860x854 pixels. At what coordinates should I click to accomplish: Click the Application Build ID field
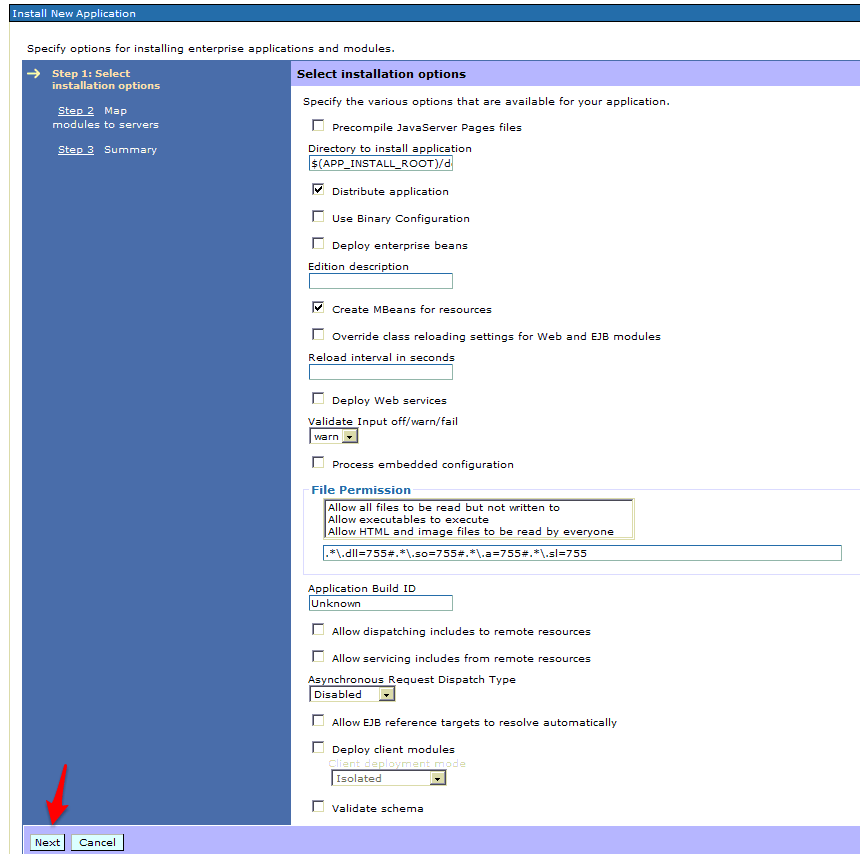coord(381,603)
